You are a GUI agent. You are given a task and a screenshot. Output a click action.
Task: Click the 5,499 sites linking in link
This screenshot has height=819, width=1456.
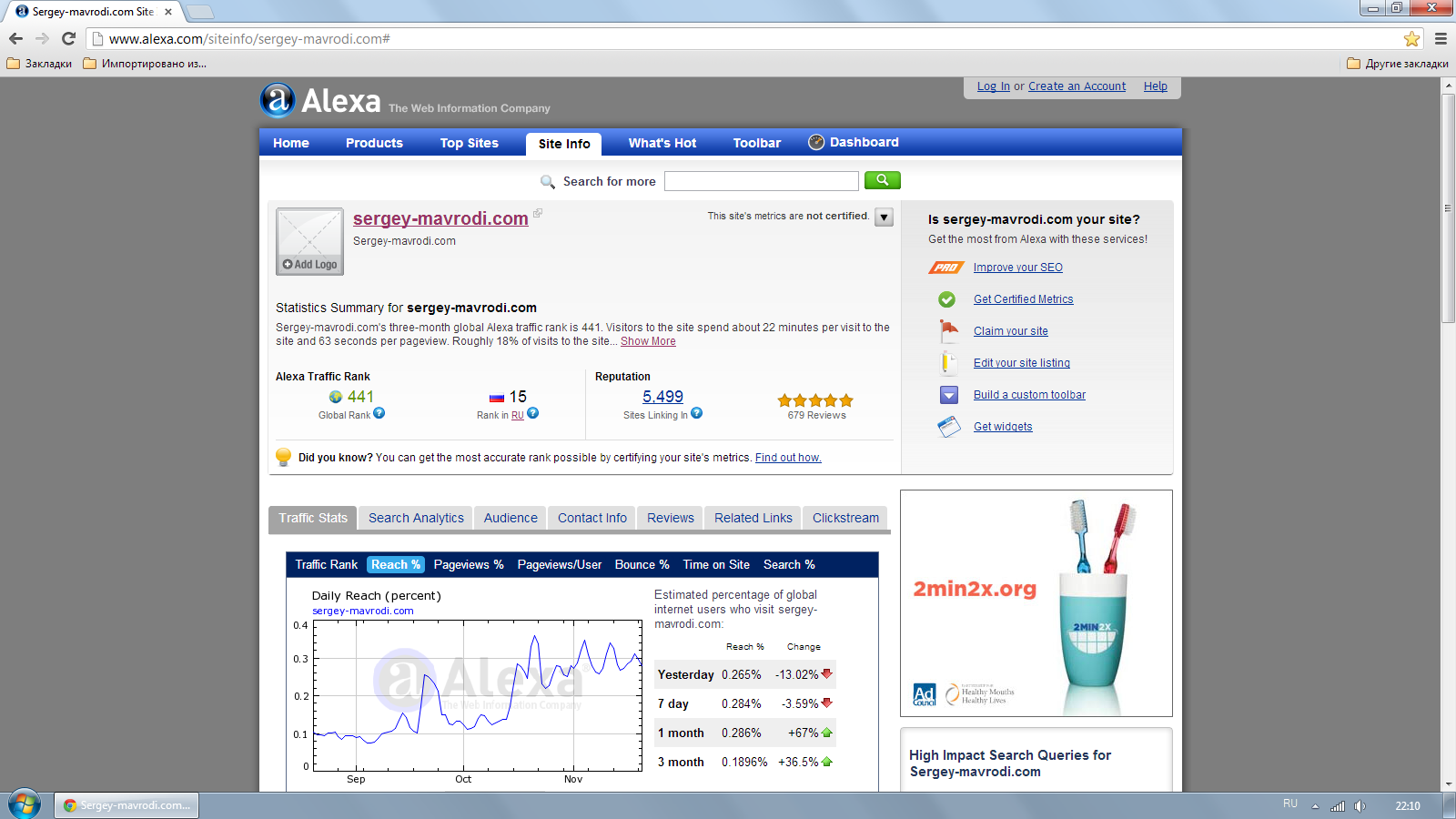pos(662,397)
